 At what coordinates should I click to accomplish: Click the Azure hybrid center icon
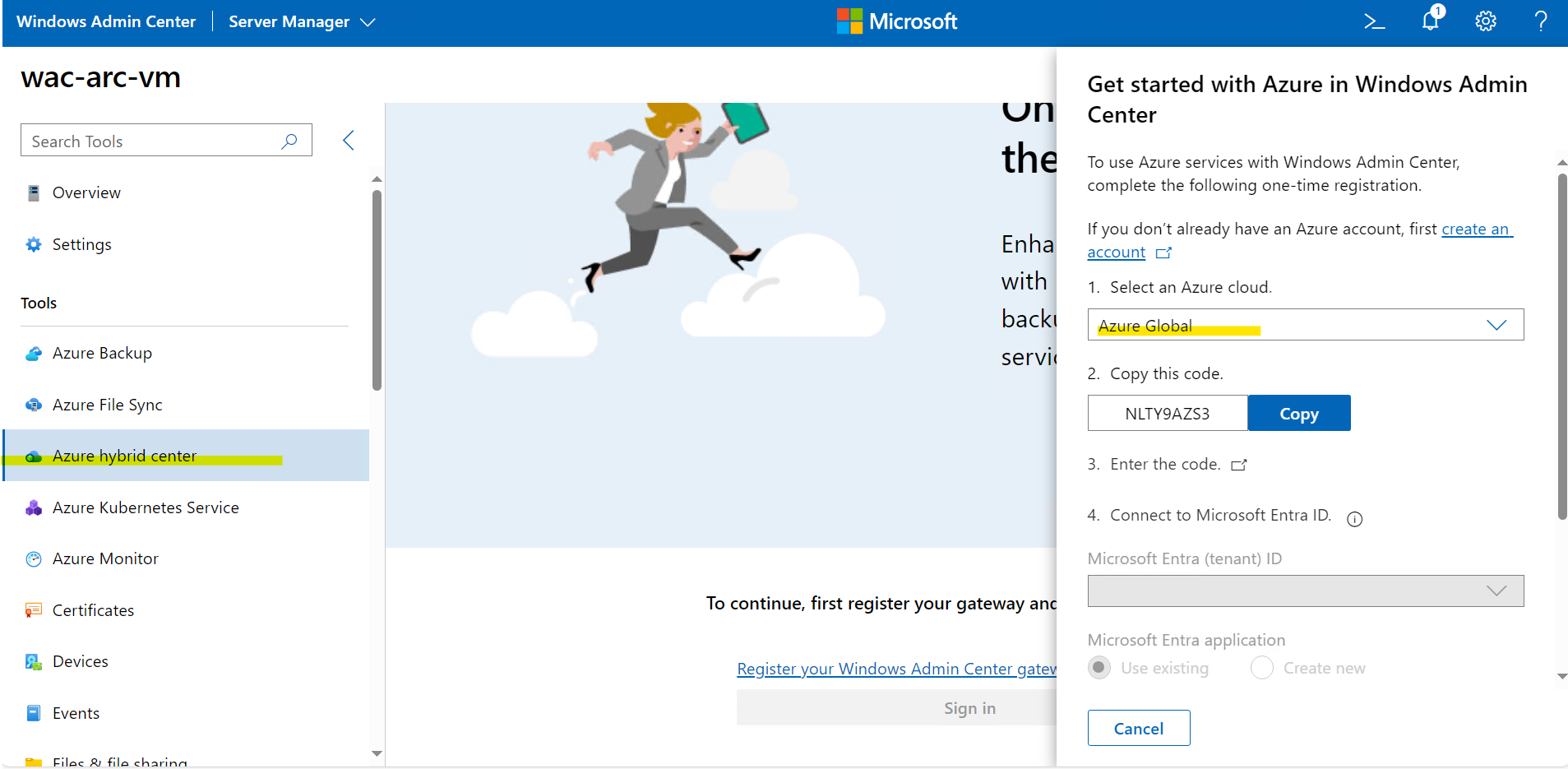pyautogui.click(x=34, y=456)
